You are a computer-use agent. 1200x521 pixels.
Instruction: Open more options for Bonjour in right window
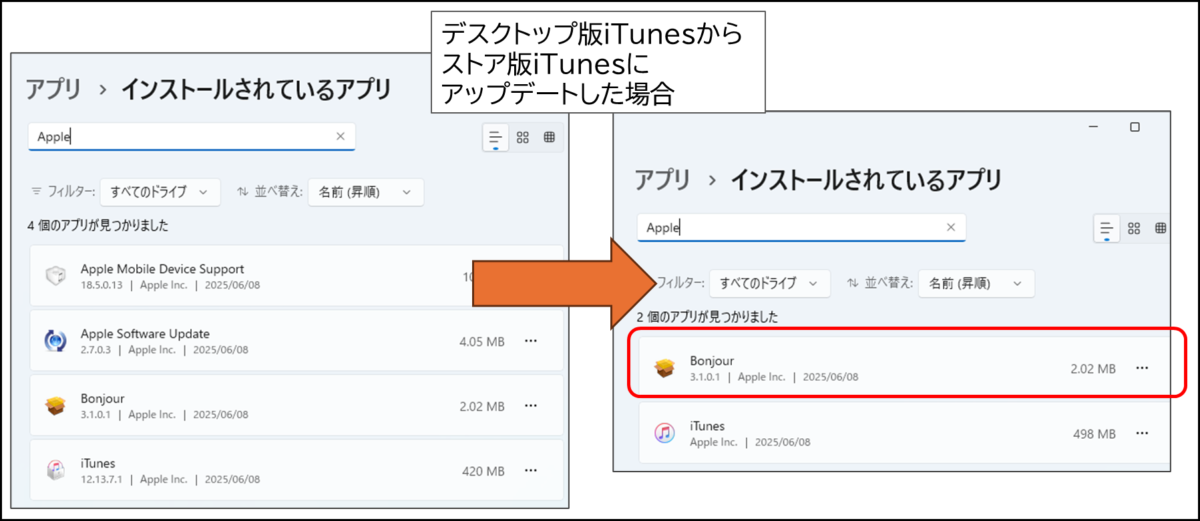[x=1142, y=368]
